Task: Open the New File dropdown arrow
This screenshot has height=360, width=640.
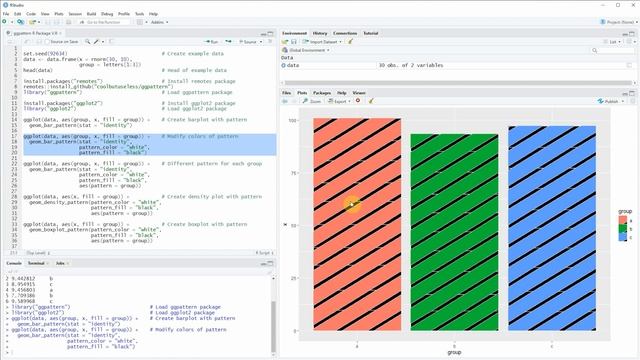Action: point(12,22)
